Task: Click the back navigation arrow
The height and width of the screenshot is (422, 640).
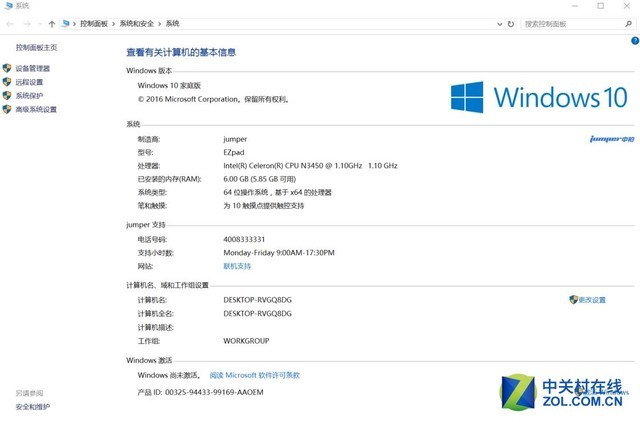Action: tap(10, 24)
